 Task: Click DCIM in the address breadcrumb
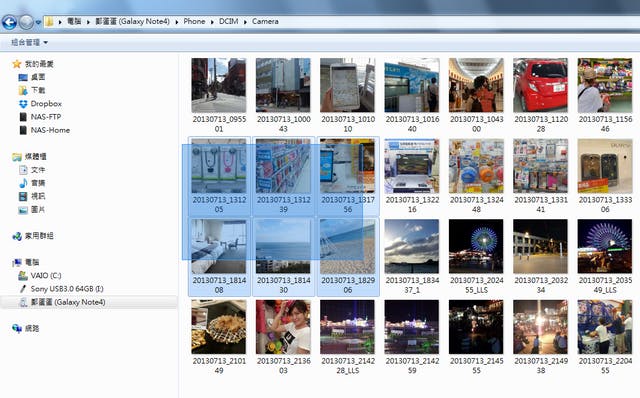tap(229, 21)
